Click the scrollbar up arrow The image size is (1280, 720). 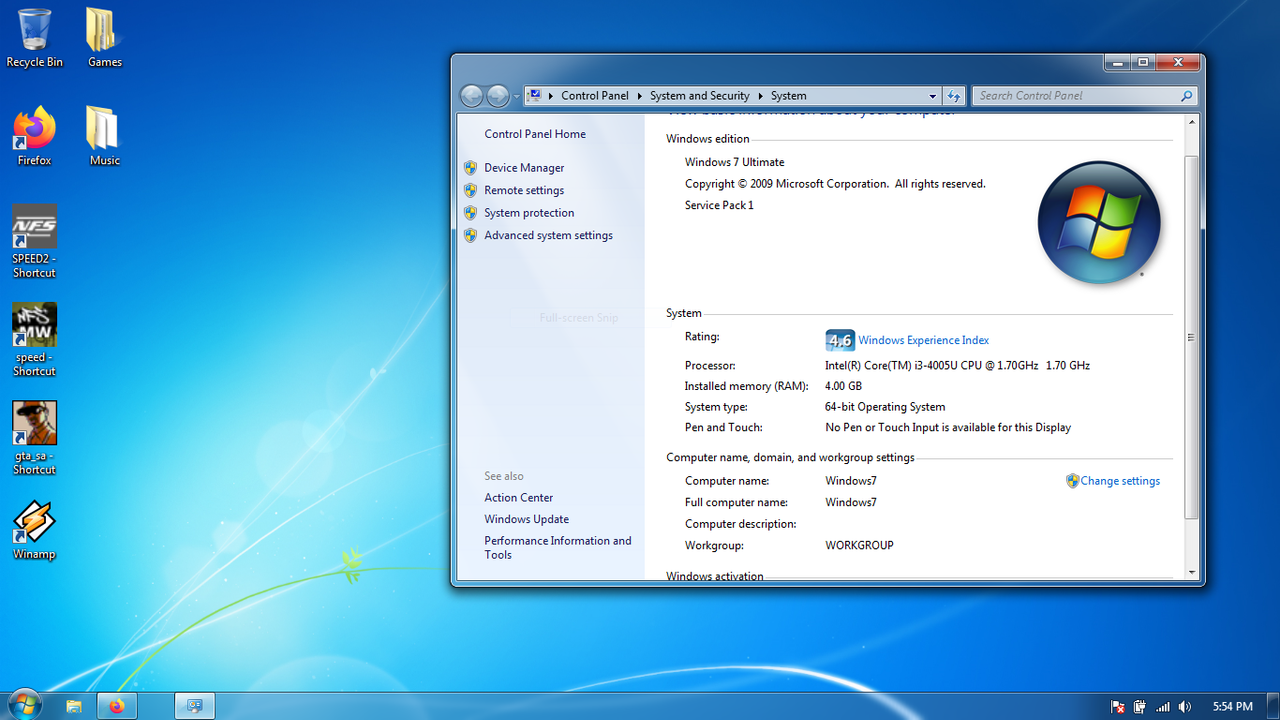click(1191, 122)
